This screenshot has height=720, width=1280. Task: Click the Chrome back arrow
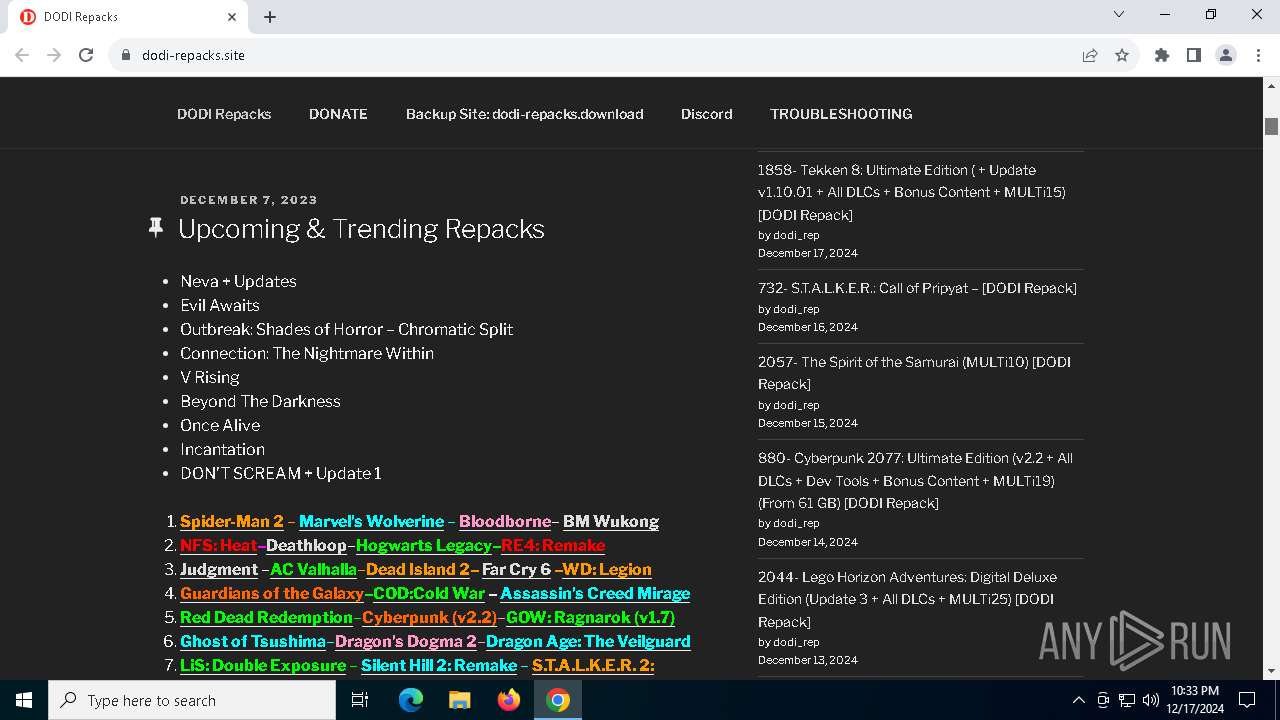point(22,55)
